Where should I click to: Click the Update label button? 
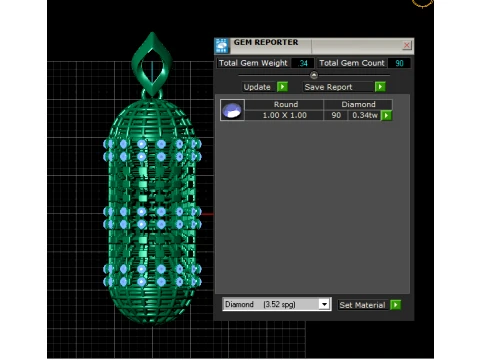(x=257, y=87)
